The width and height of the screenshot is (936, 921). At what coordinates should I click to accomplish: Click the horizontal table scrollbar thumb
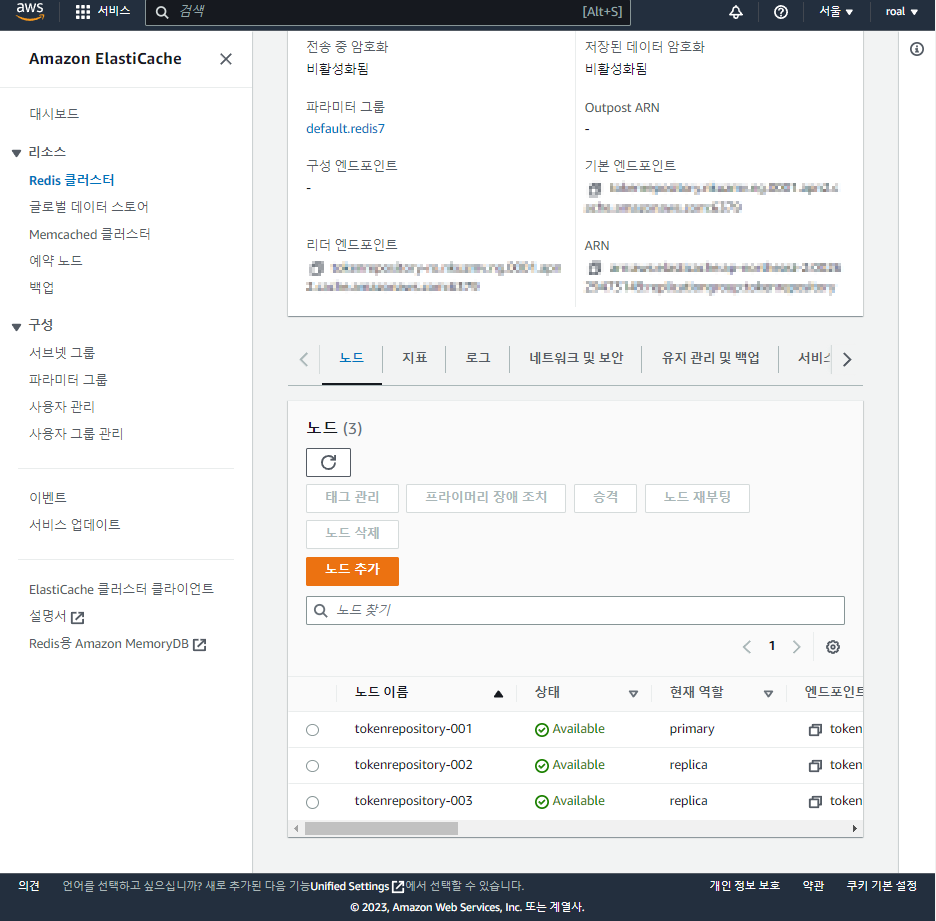[x=381, y=828]
